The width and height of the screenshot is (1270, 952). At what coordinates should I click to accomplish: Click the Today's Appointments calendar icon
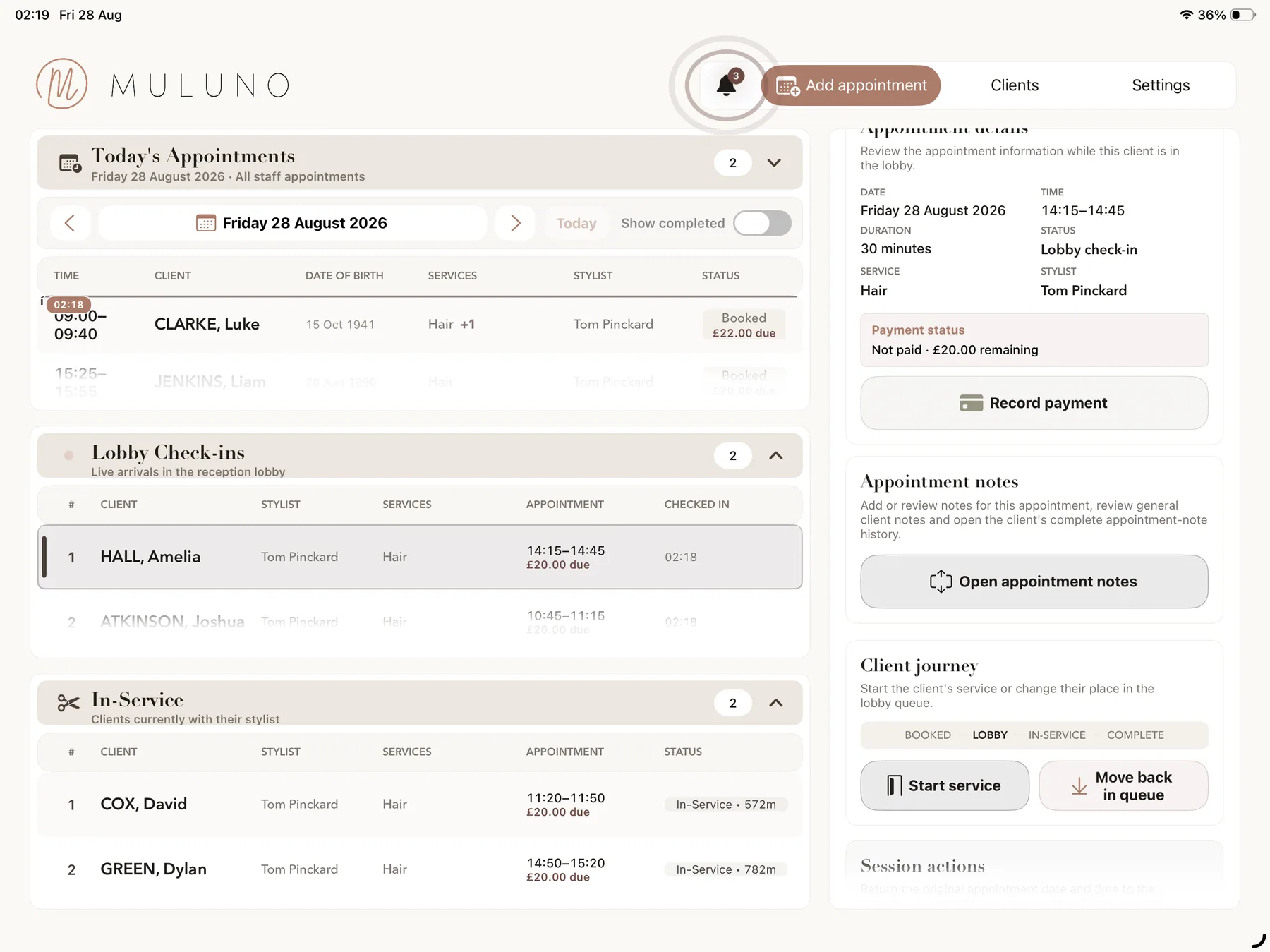point(70,163)
